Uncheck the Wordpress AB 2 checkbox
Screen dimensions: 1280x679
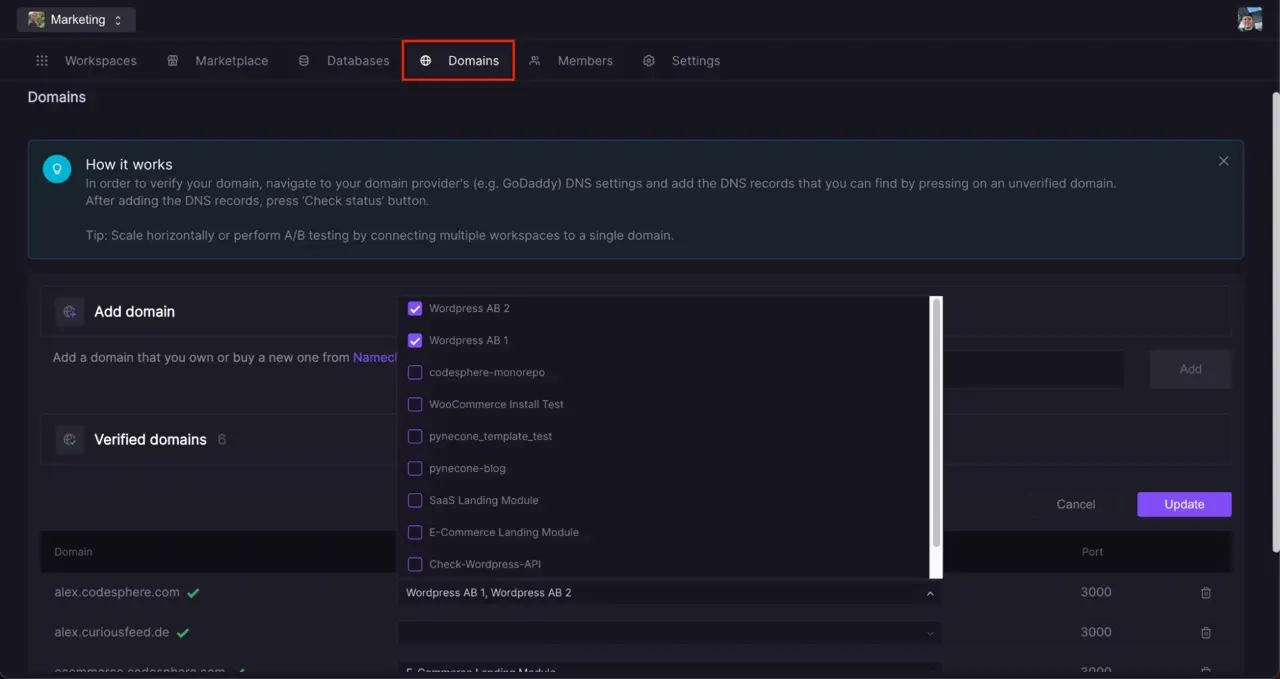click(415, 309)
